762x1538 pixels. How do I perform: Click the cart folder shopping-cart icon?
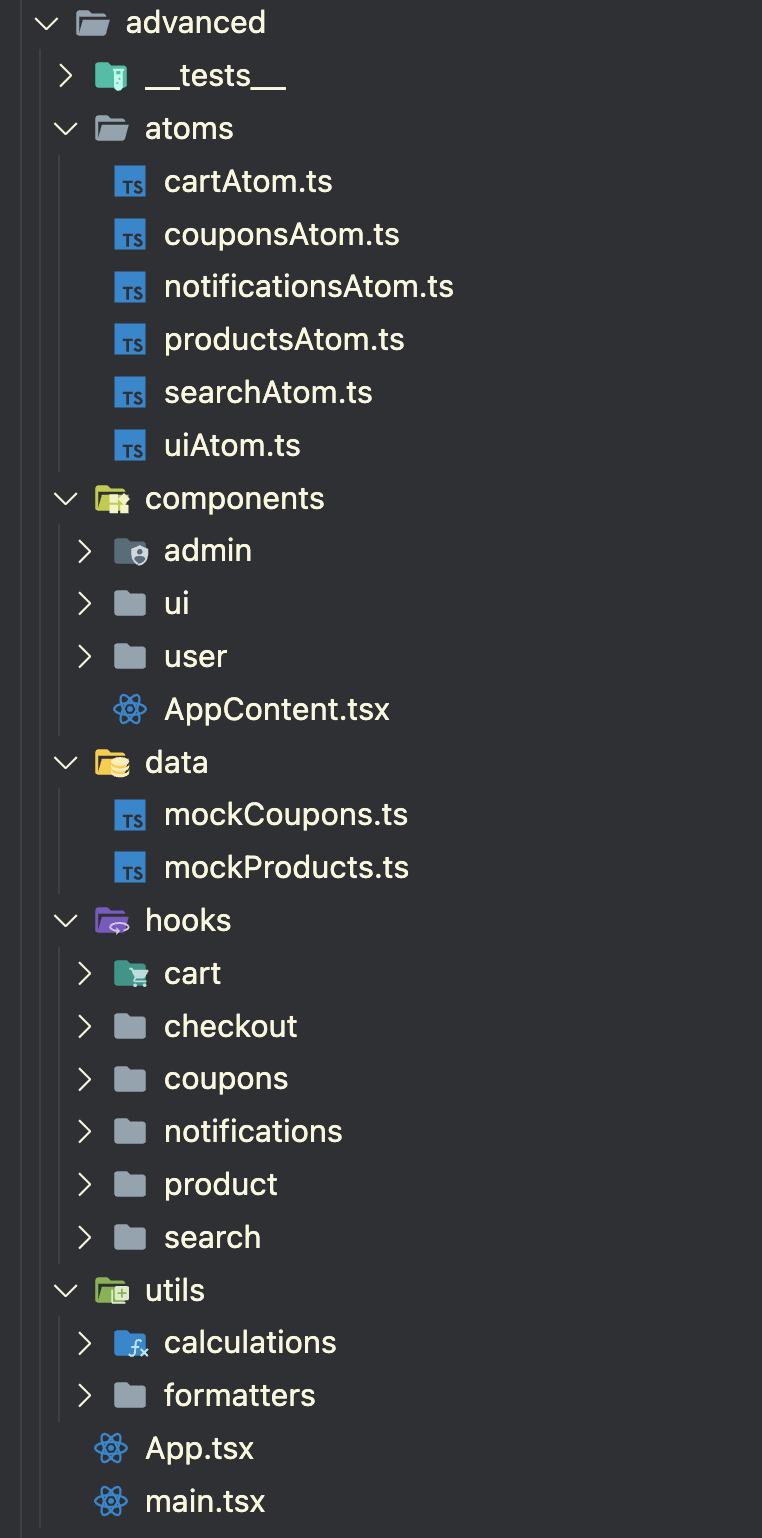131,974
